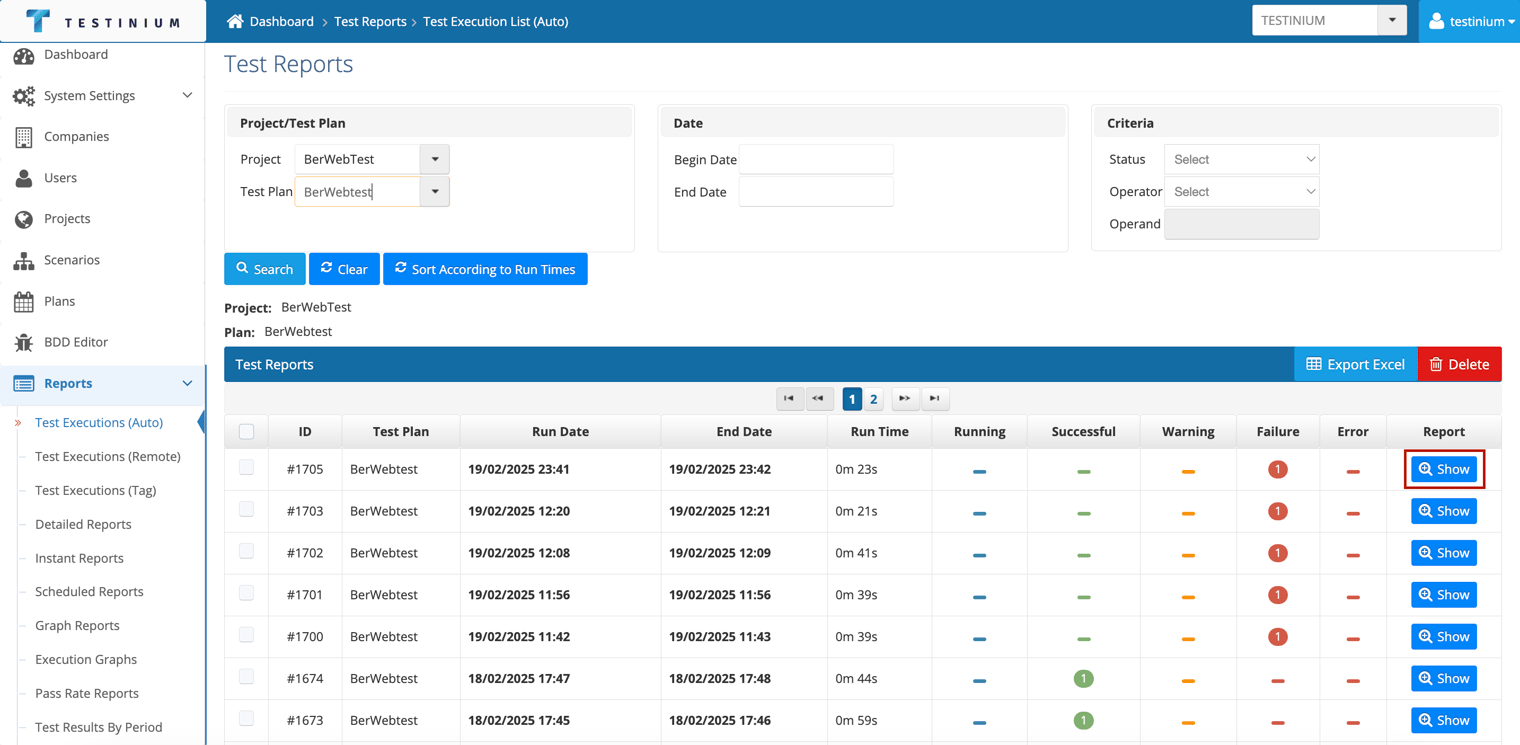Open Graph Reports menu item
Screen dimensions: 1520x745
coord(77,625)
